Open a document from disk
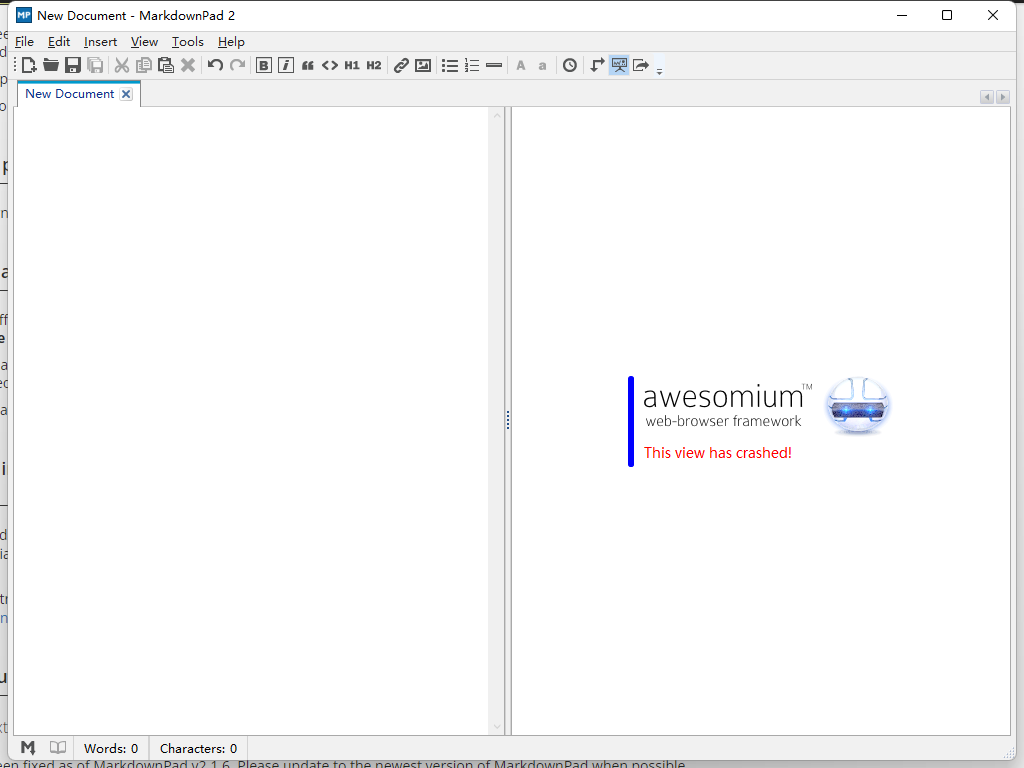 click(50, 64)
